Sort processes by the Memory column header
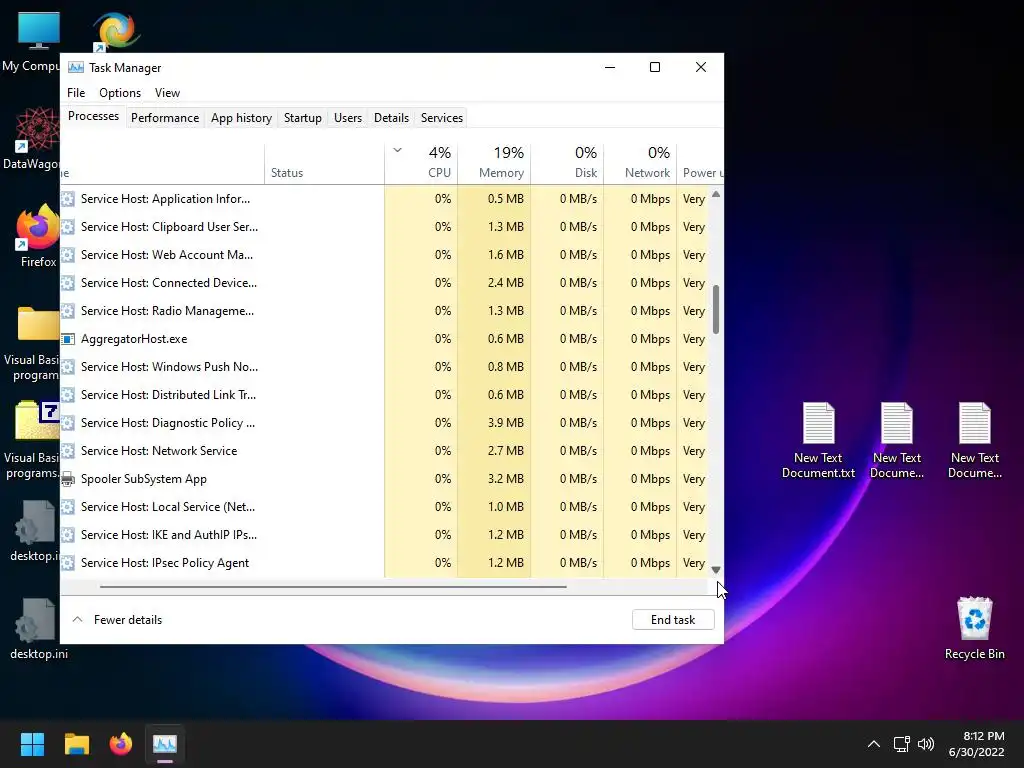Viewport: 1024px width, 768px height. [x=494, y=163]
